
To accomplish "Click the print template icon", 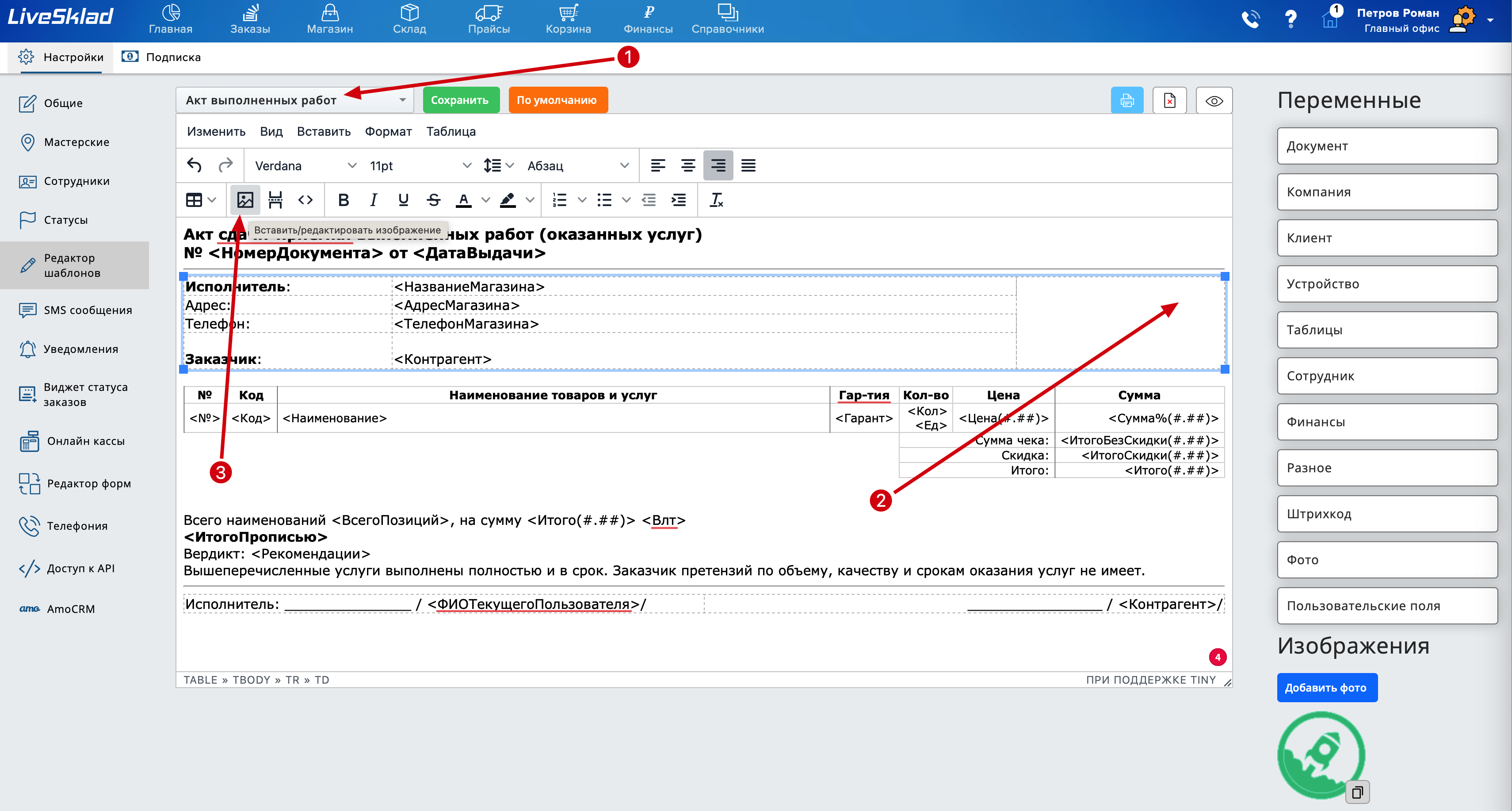I will click(1126, 100).
